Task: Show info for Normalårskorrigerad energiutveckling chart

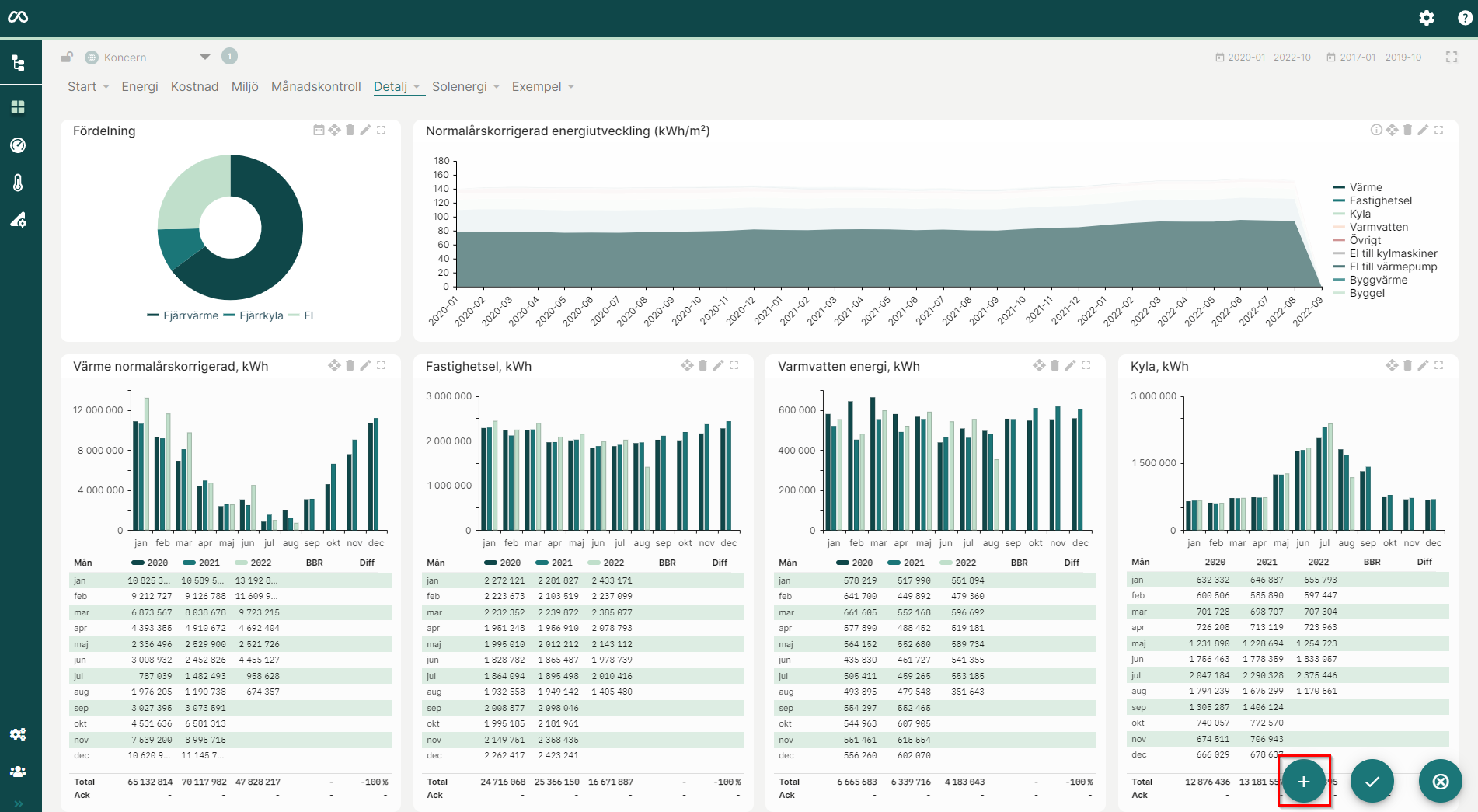Action: point(1376,130)
